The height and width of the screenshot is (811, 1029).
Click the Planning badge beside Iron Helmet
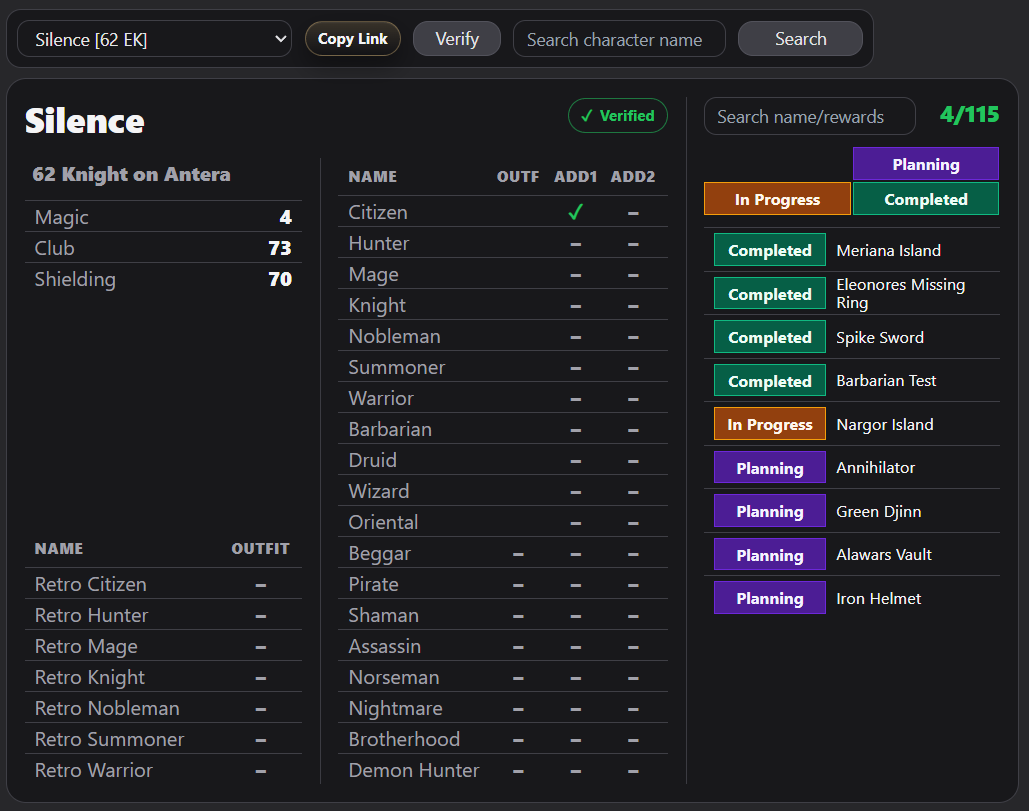coord(769,598)
